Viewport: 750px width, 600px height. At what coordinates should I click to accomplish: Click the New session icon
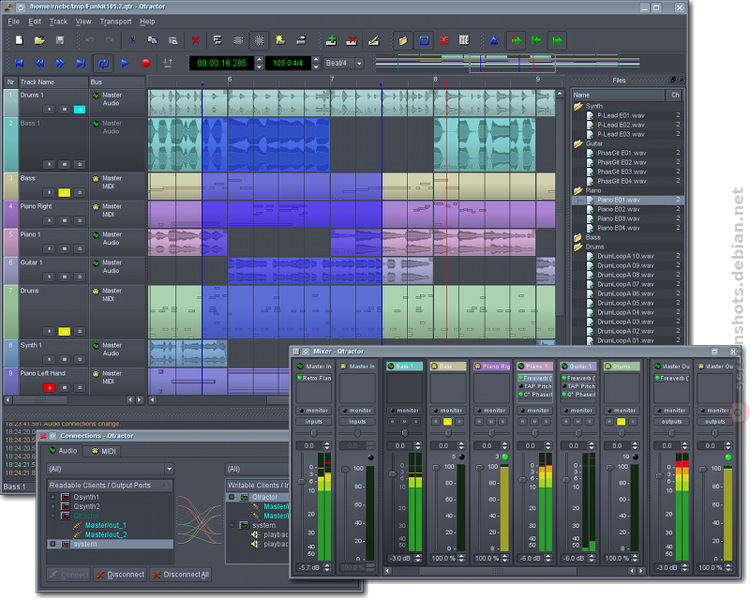(19, 41)
